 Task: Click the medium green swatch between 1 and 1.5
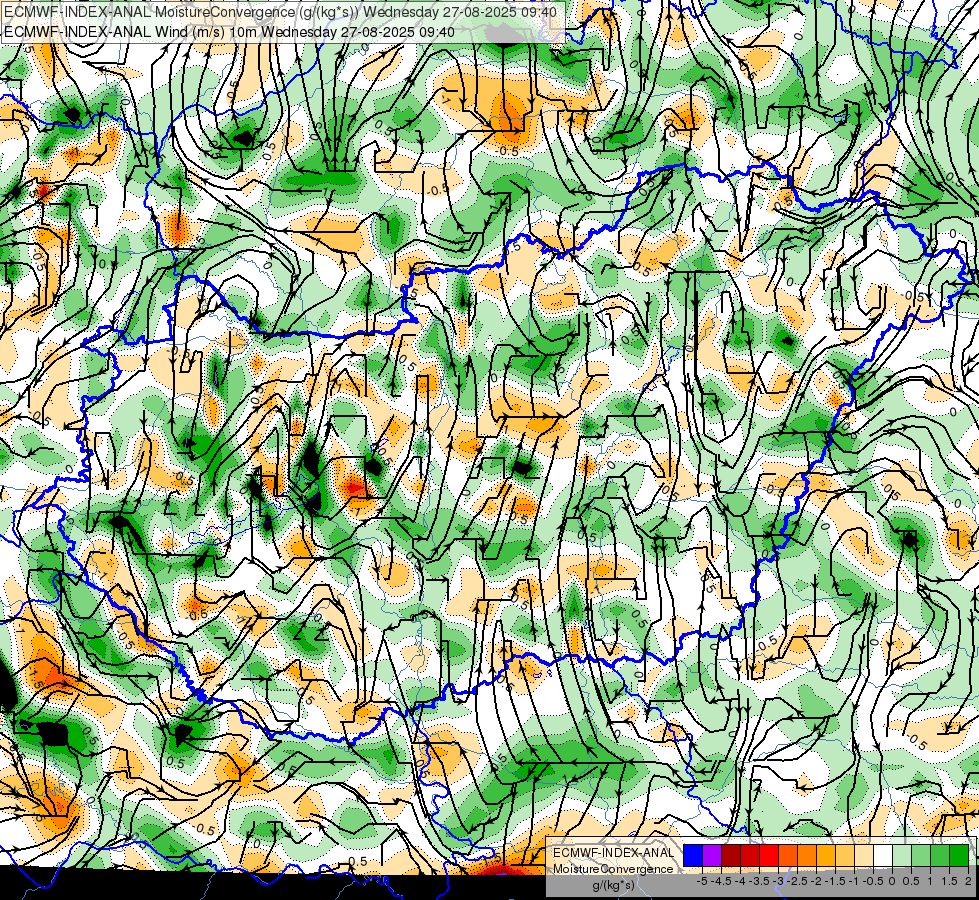coord(940,856)
